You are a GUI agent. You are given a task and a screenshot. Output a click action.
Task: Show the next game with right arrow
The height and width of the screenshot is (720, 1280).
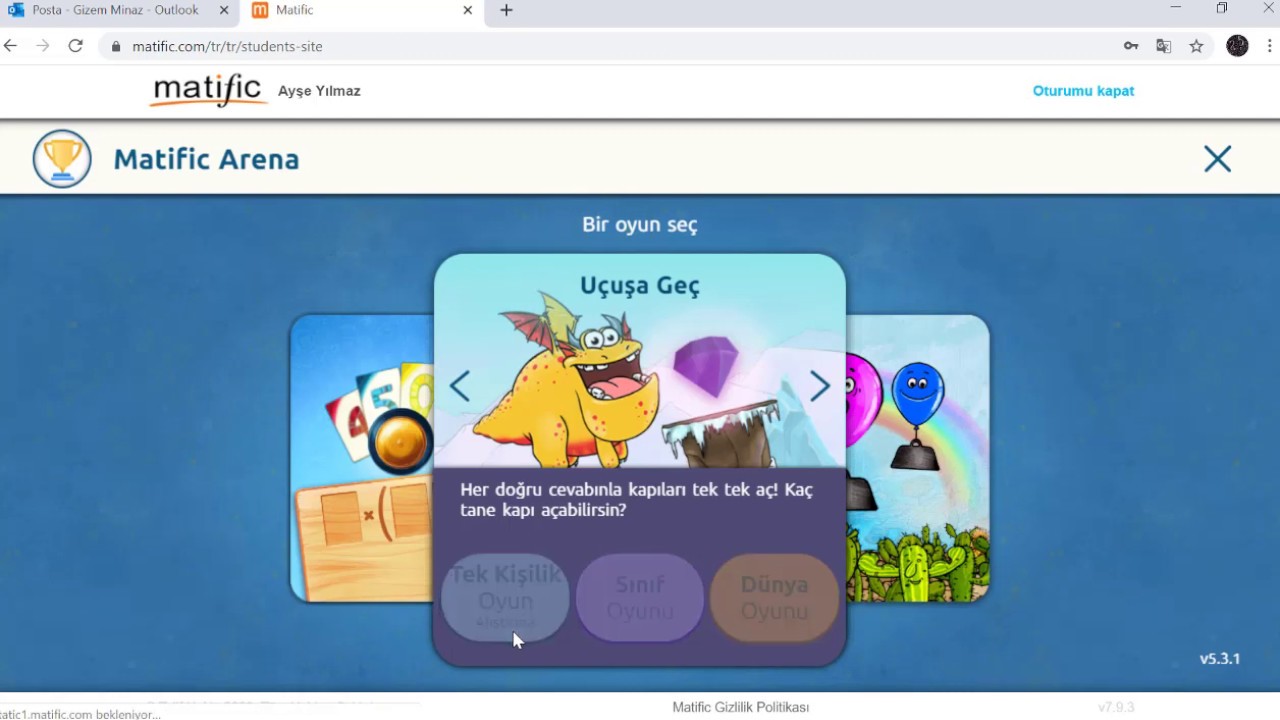(820, 386)
